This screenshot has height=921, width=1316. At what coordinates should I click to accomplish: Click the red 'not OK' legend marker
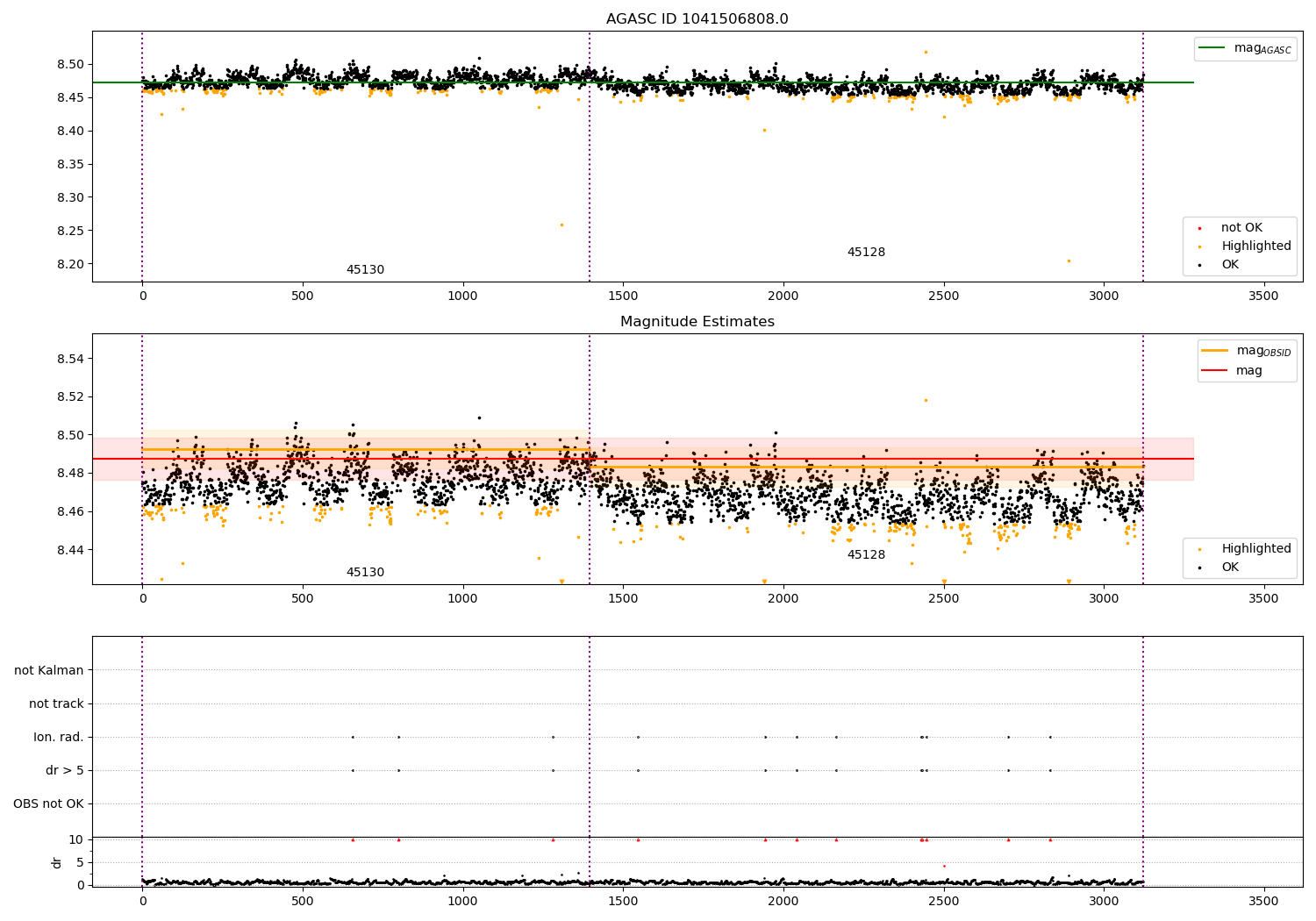(x=1199, y=228)
